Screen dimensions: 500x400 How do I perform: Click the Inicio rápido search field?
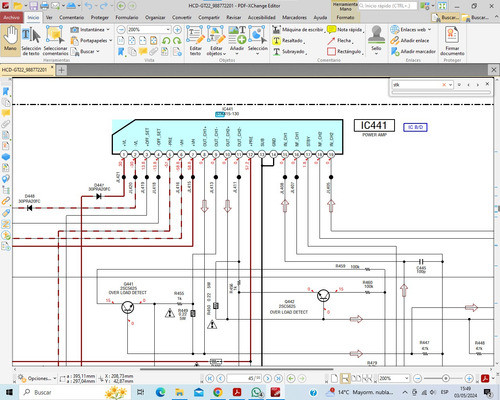[x=388, y=6]
